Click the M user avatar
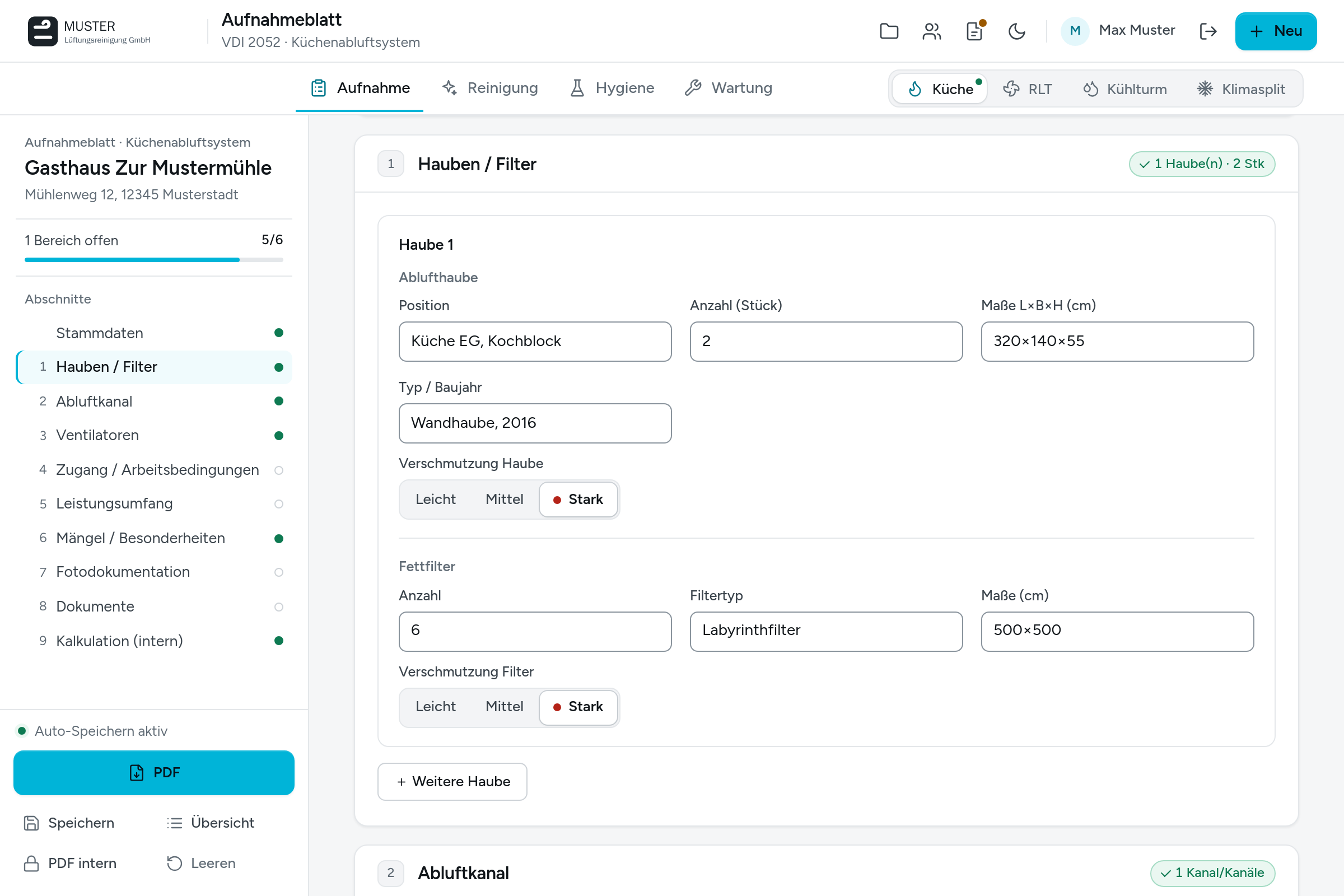Screen dimensions: 1344x896 (x=1075, y=31)
